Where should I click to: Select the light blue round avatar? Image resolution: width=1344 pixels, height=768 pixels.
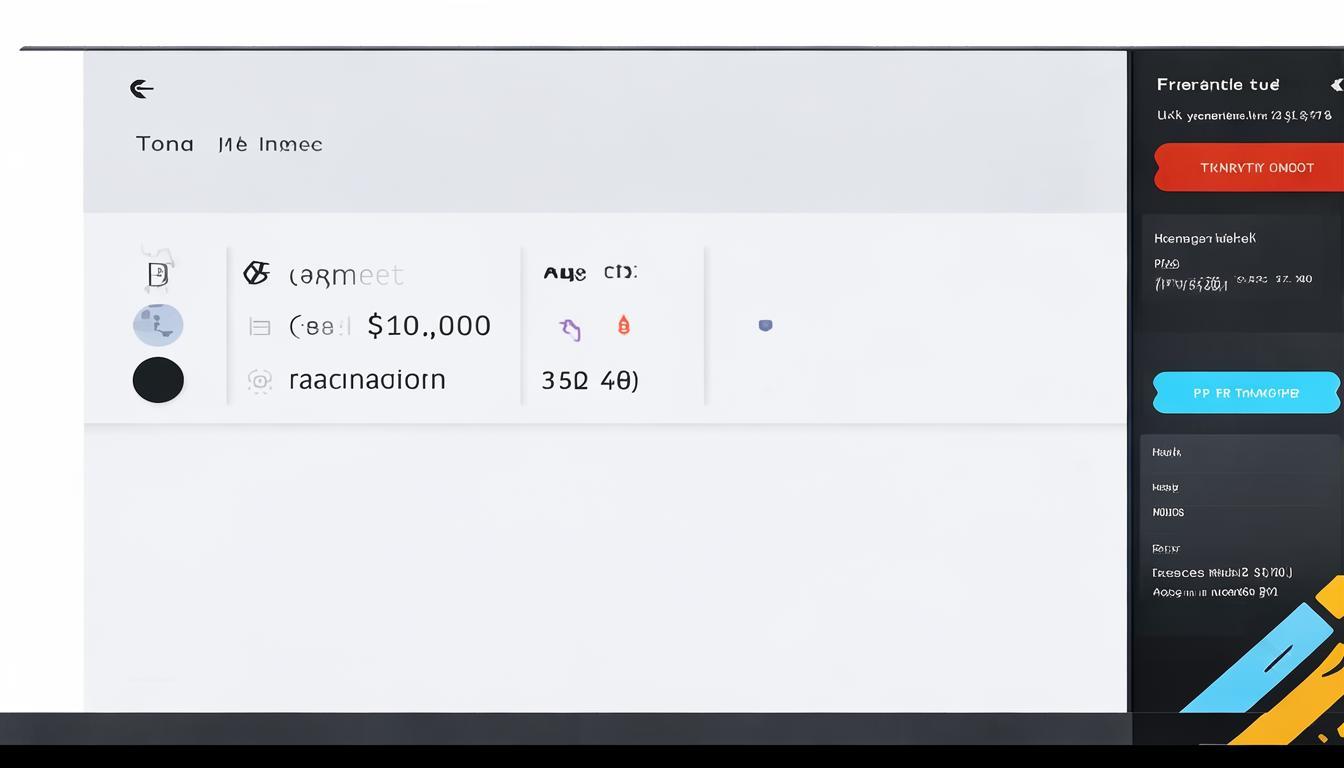[x=158, y=325]
